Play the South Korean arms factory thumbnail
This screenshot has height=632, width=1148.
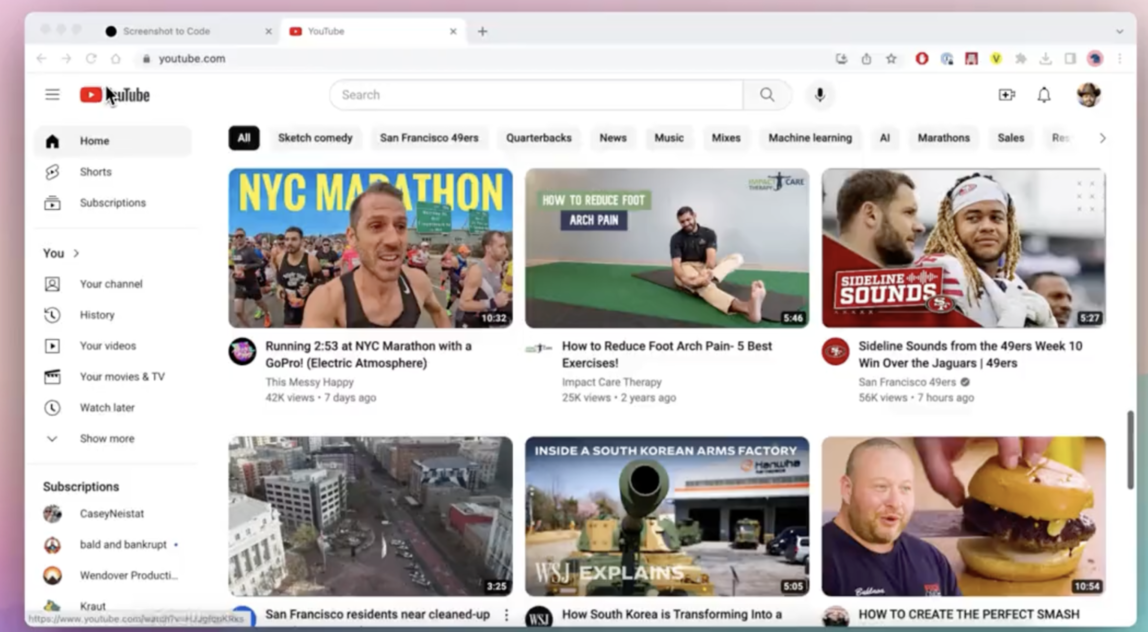(x=667, y=516)
